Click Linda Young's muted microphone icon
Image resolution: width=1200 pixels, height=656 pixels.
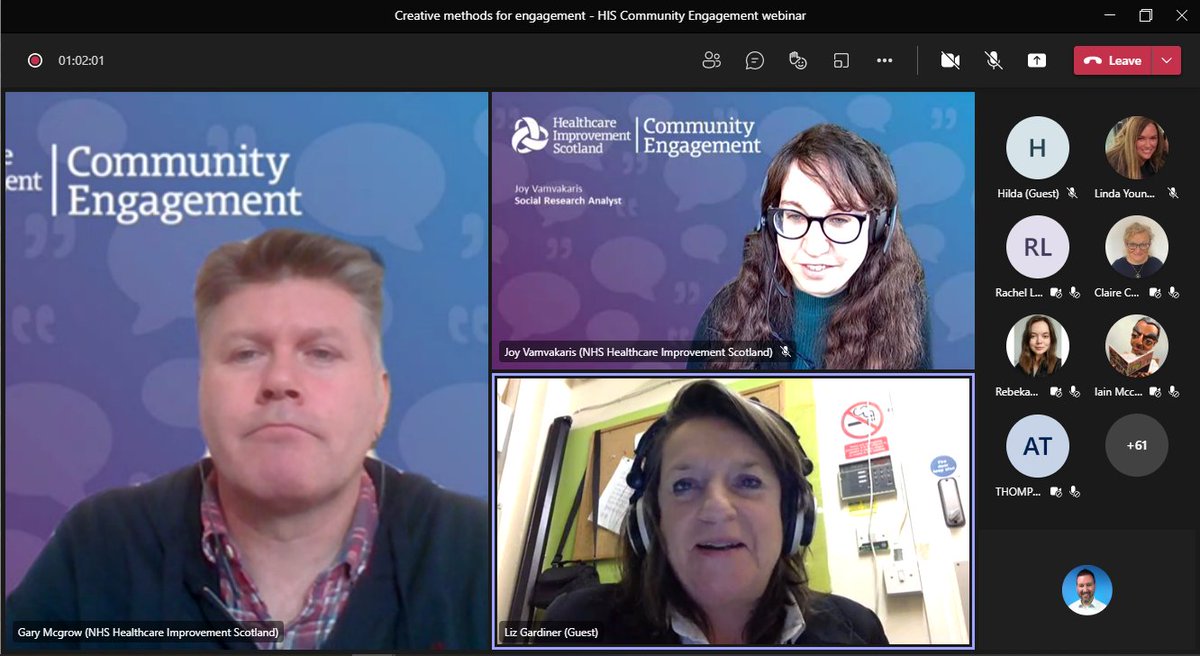pos(1171,193)
